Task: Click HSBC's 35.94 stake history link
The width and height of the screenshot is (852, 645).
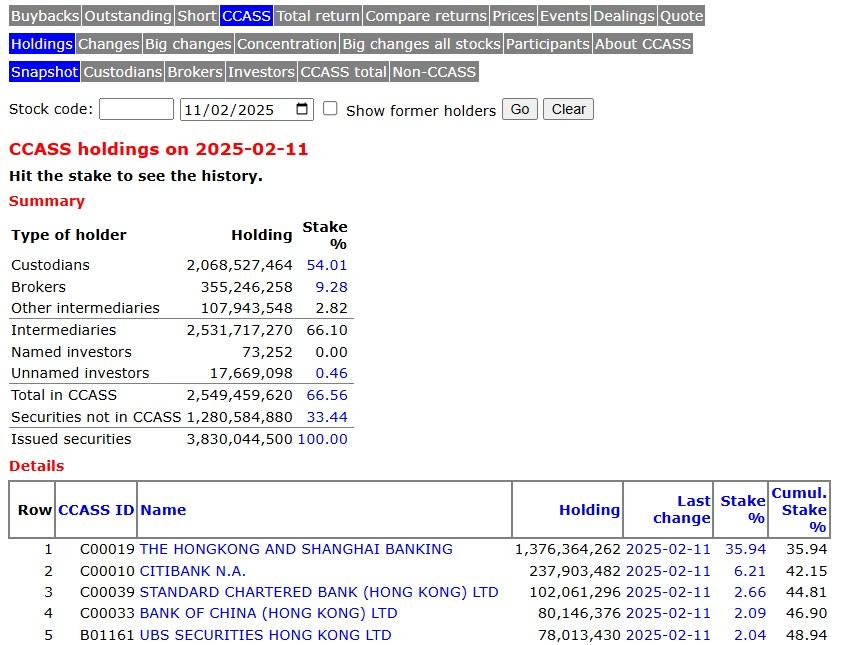Action: [x=743, y=549]
